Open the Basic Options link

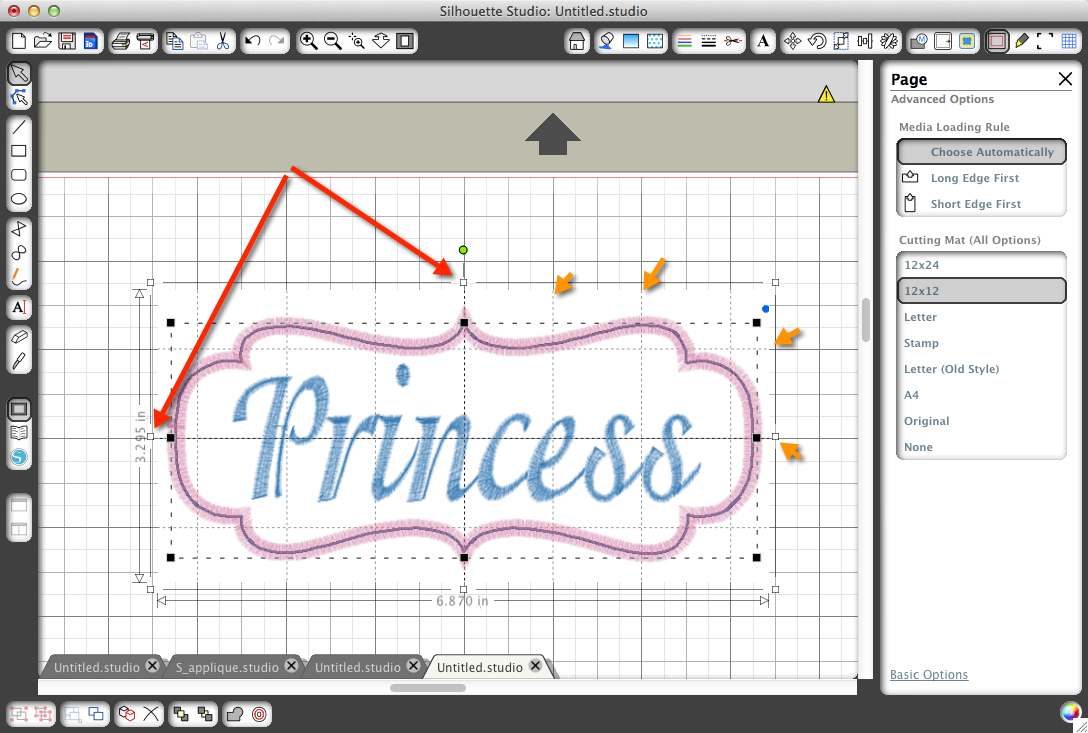tap(929, 675)
